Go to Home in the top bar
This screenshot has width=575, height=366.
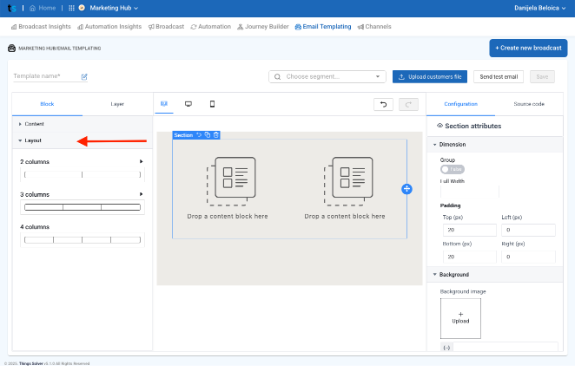tap(43, 8)
